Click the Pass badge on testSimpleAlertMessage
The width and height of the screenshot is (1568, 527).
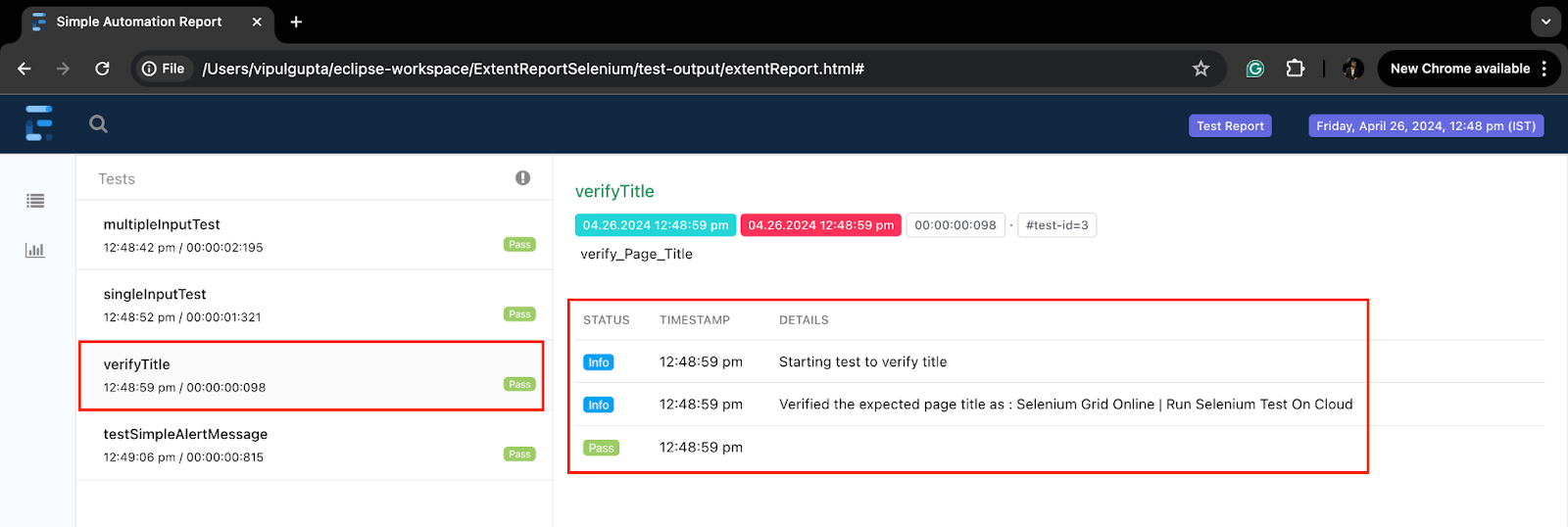(519, 455)
